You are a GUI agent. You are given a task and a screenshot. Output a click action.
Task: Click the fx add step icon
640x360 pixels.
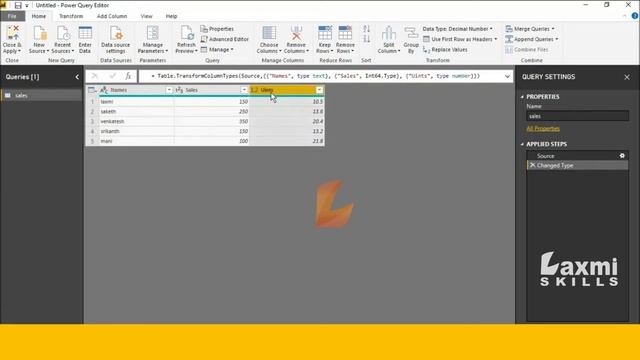(x=128, y=76)
